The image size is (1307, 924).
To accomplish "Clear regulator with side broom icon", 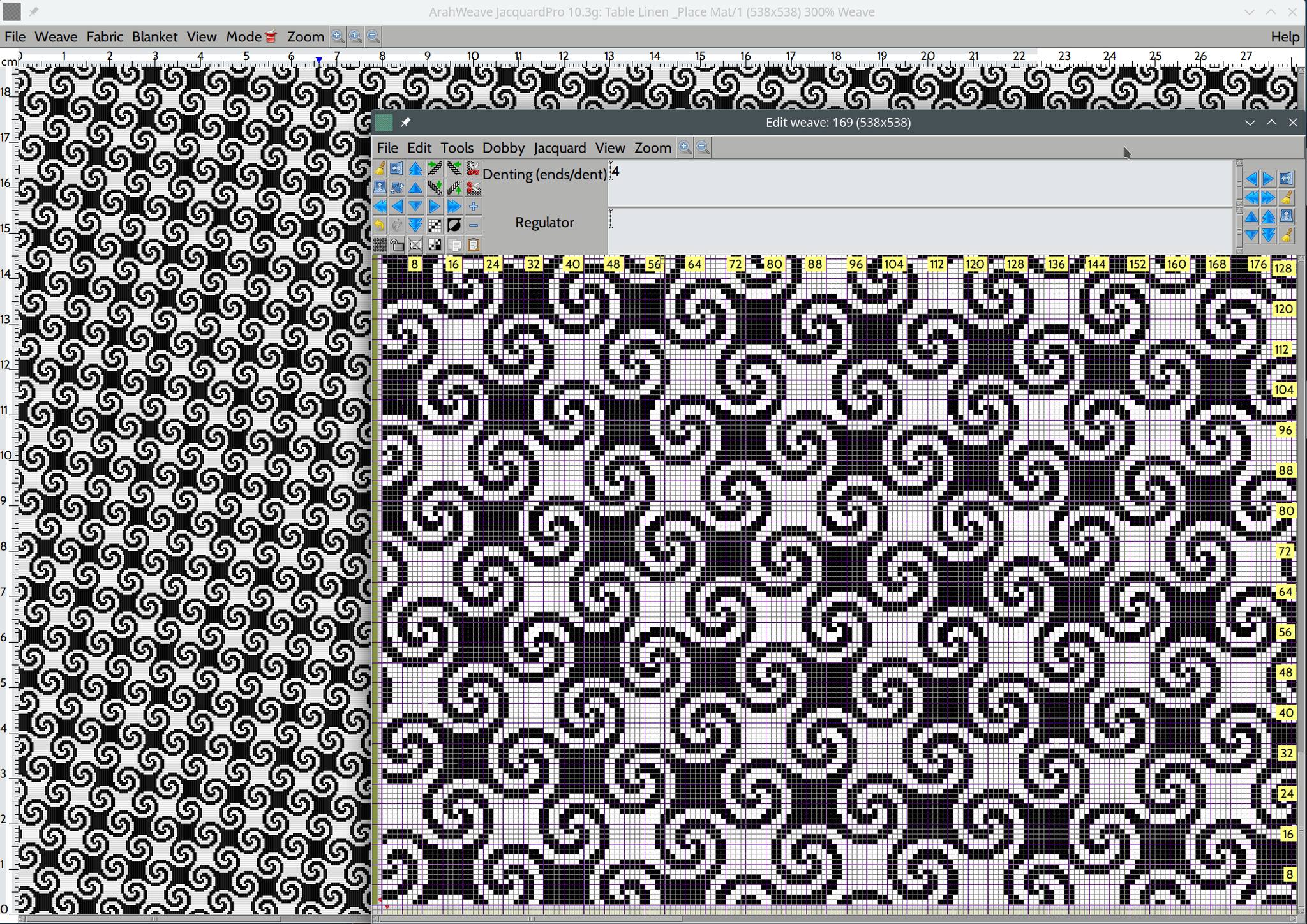I will pos(1287,235).
